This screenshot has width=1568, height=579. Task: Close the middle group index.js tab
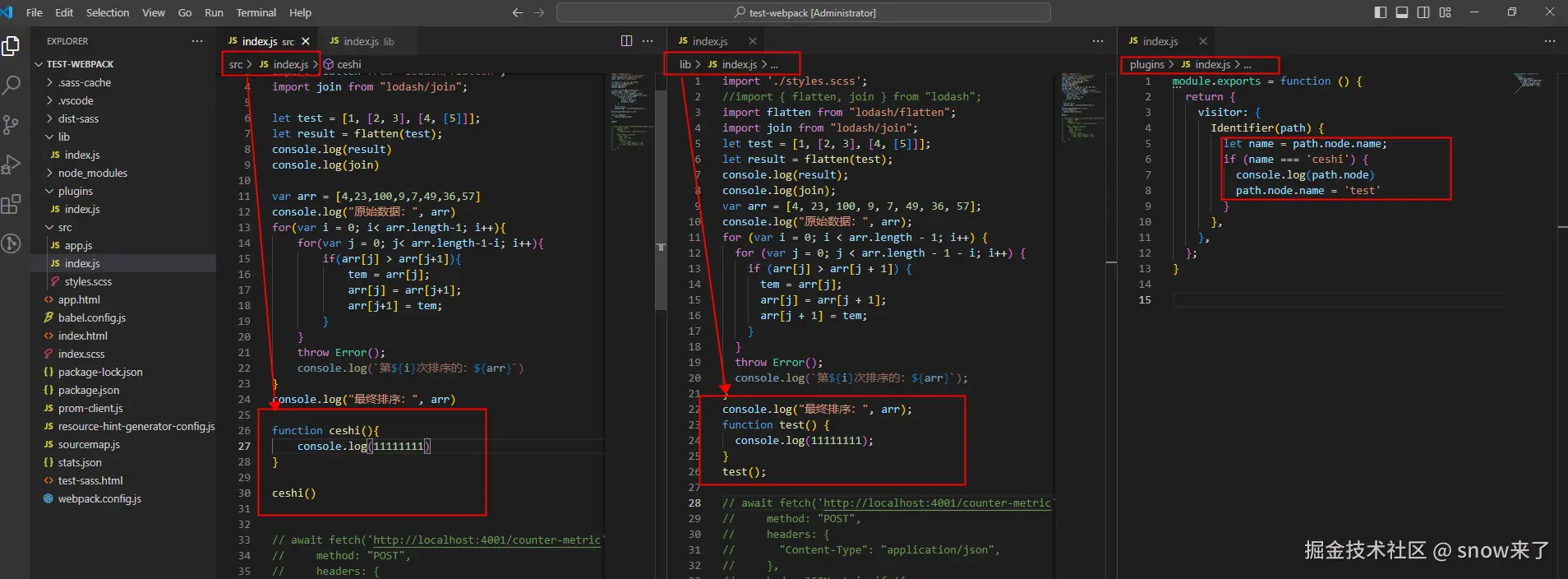coord(752,41)
